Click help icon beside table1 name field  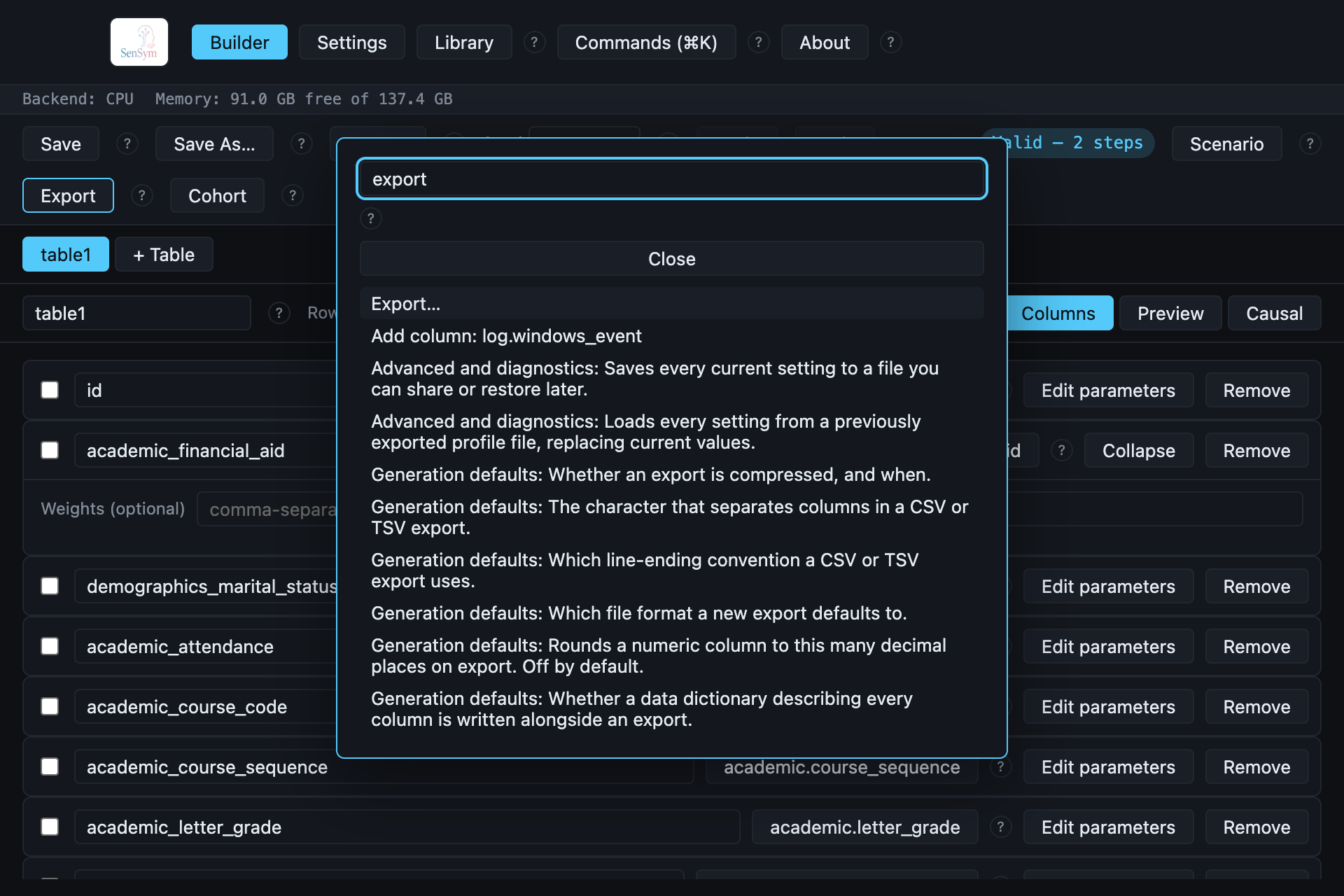[x=279, y=313]
